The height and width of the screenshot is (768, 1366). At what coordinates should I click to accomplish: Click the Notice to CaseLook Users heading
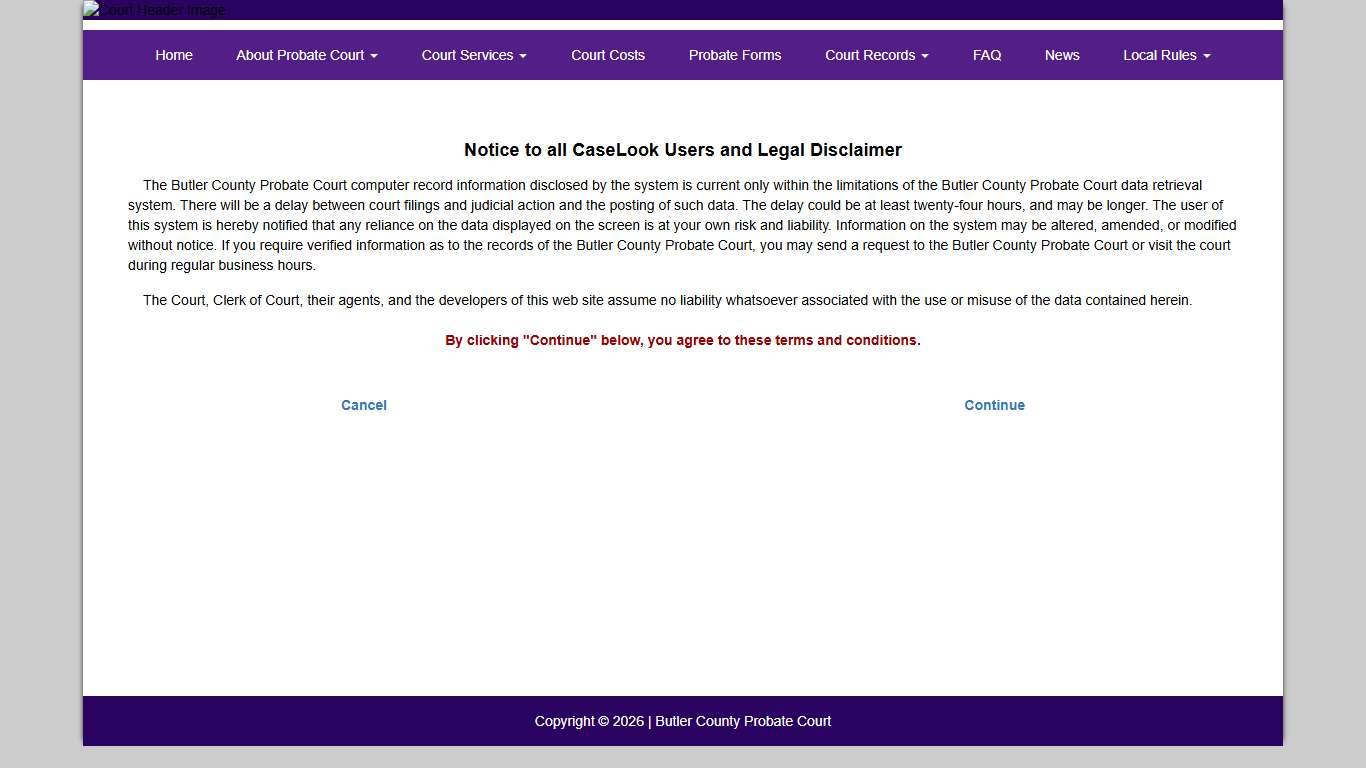683,150
